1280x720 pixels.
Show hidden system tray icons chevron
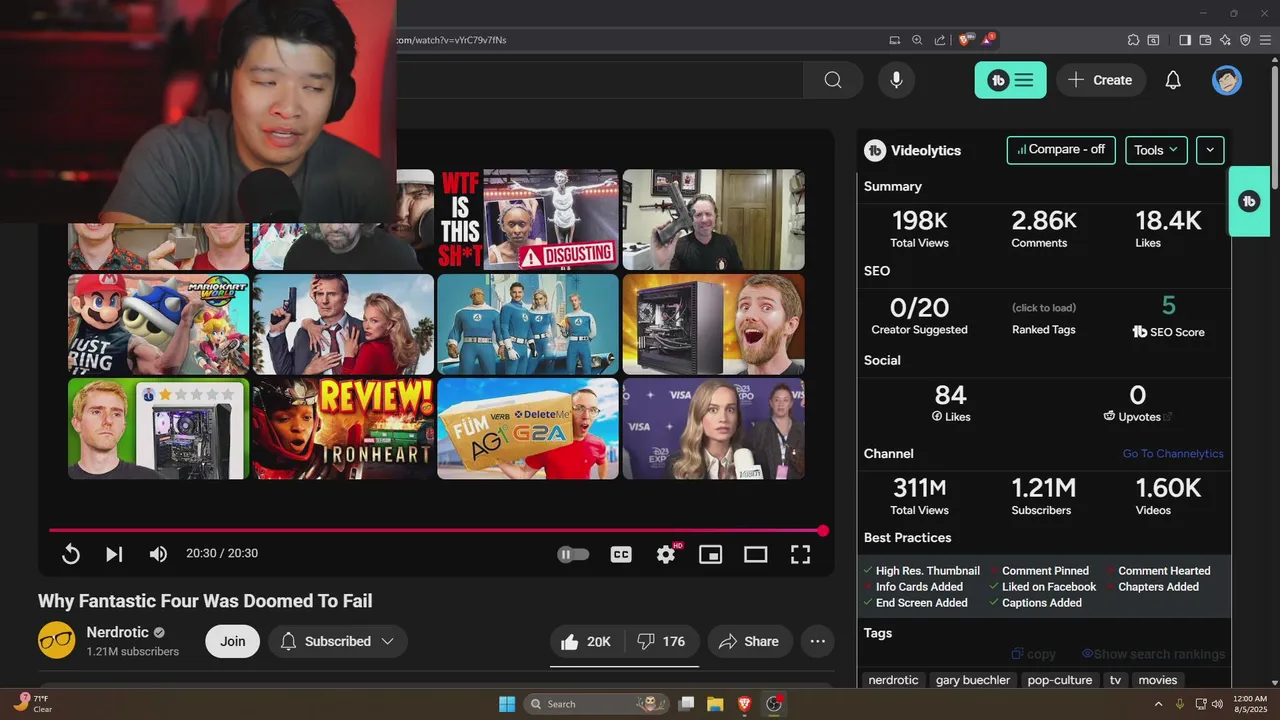[1158, 704]
